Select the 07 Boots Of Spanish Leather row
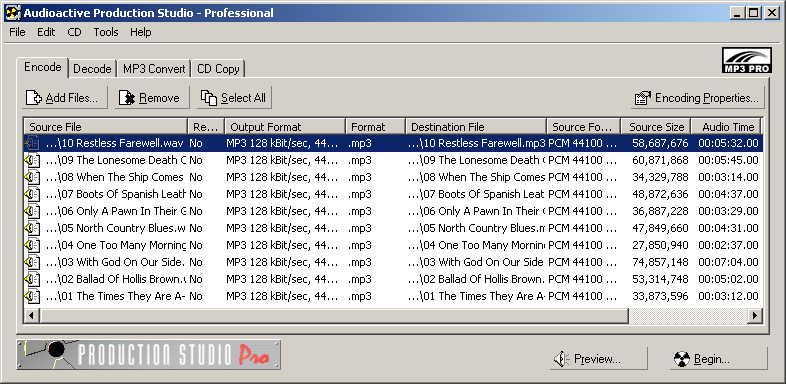This screenshot has width=786, height=384. click(x=393, y=195)
